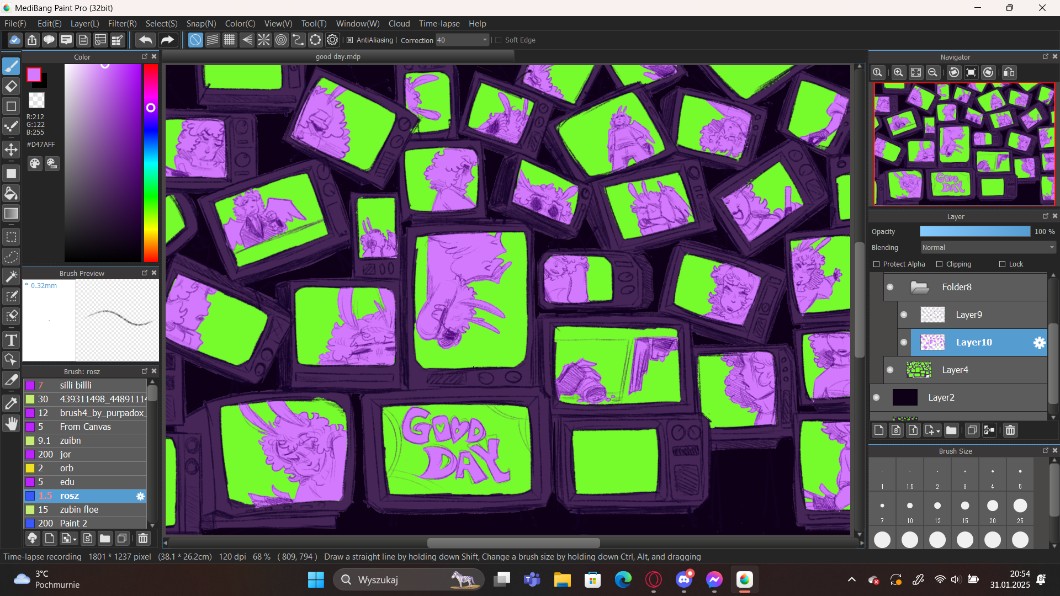
Task: Open the Time-lapse menu
Action: click(x=440, y=23)
